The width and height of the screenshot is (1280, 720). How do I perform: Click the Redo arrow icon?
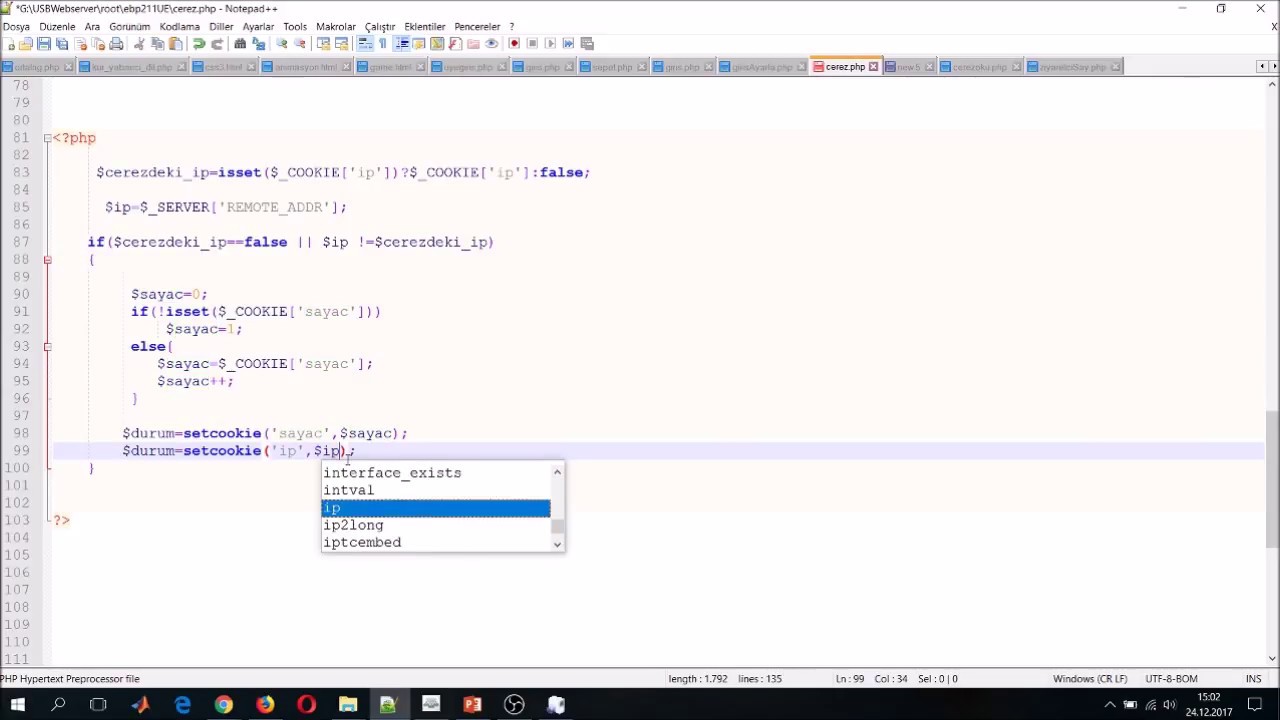217,44
